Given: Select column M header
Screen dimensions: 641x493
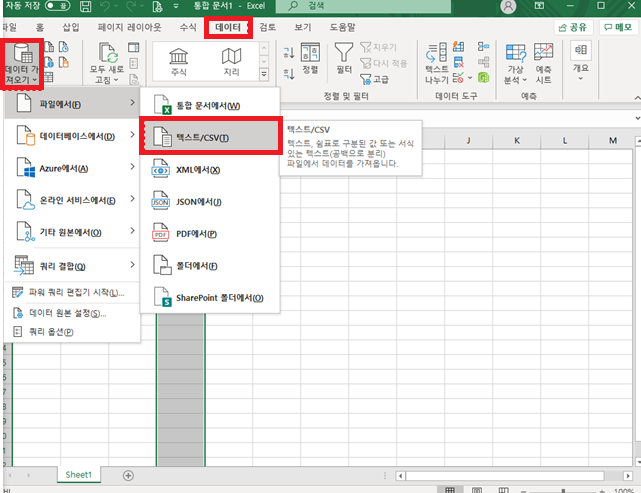Looking at the screenshot, I should pos(612,141).
